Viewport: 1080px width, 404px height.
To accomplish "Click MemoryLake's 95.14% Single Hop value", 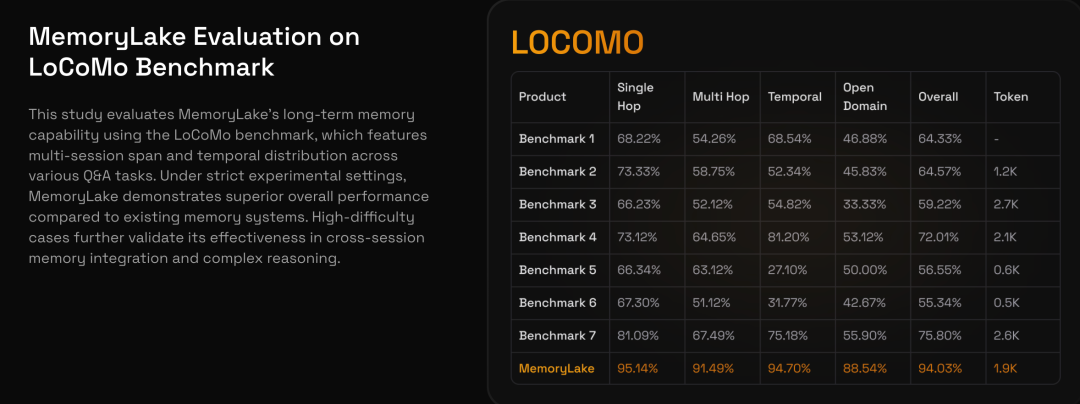I will [639, 369].
